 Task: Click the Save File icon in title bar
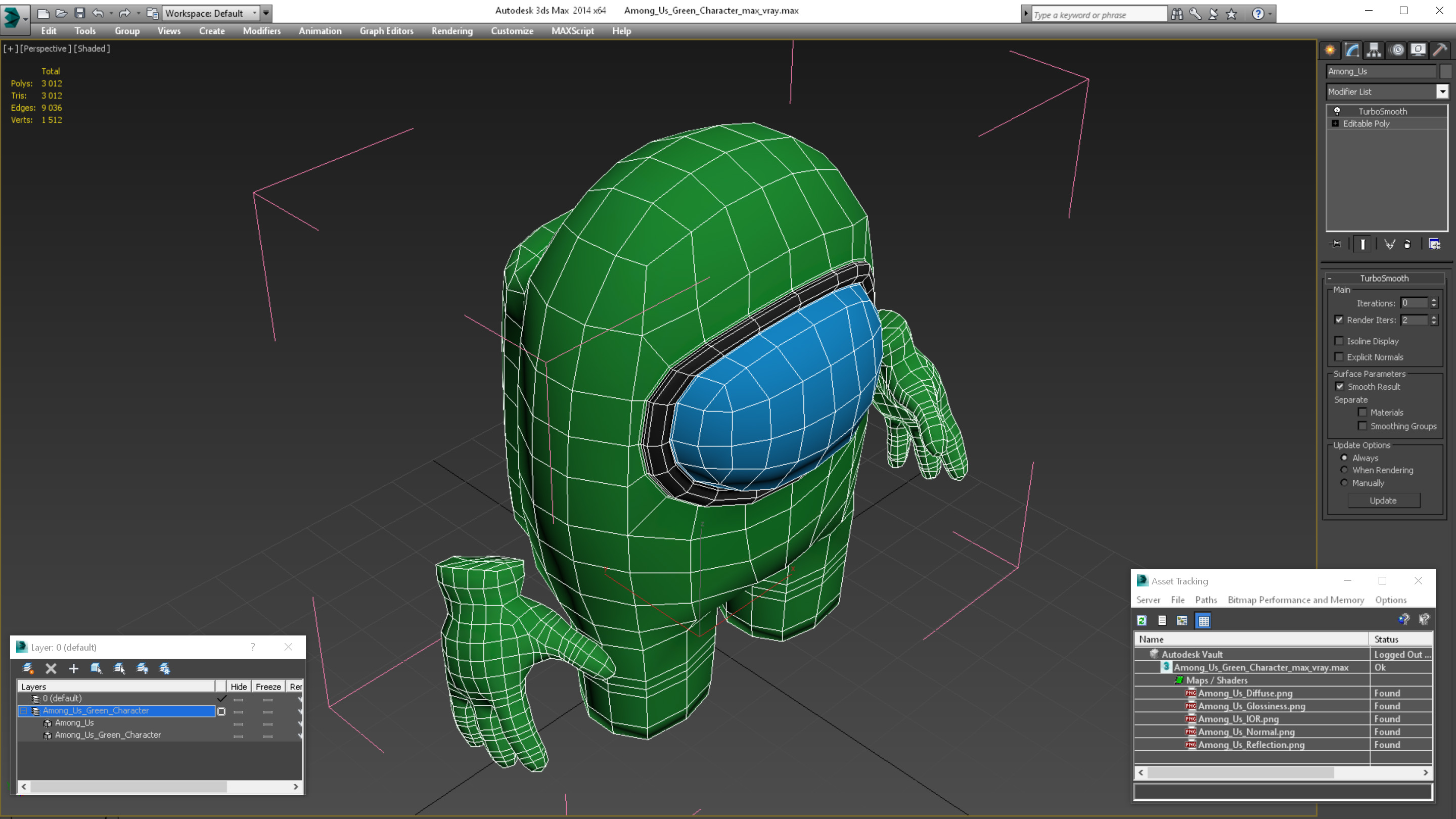[80, 13]
